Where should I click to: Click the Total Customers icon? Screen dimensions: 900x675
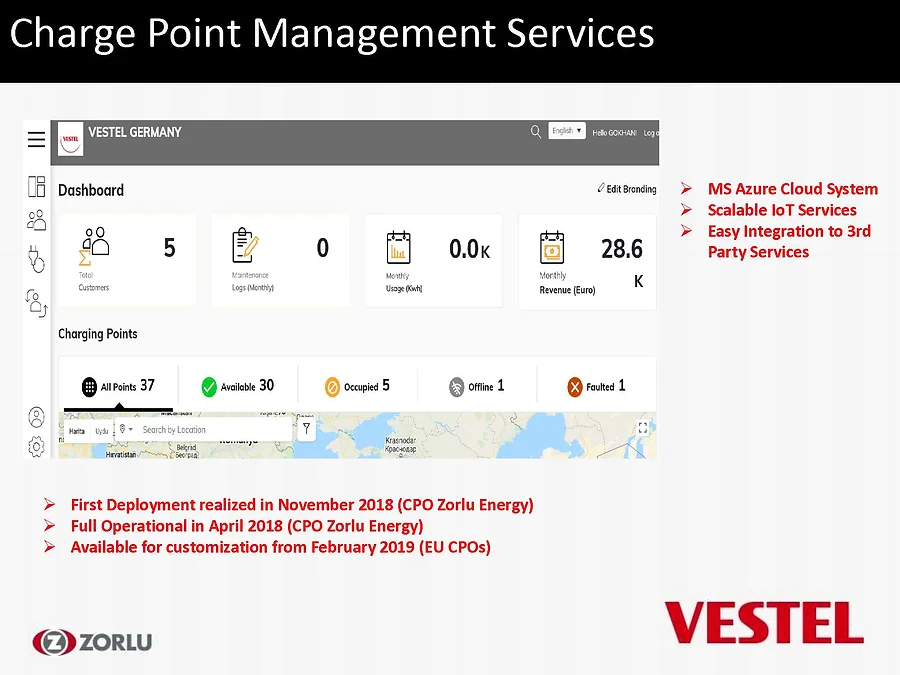(94, 246)
